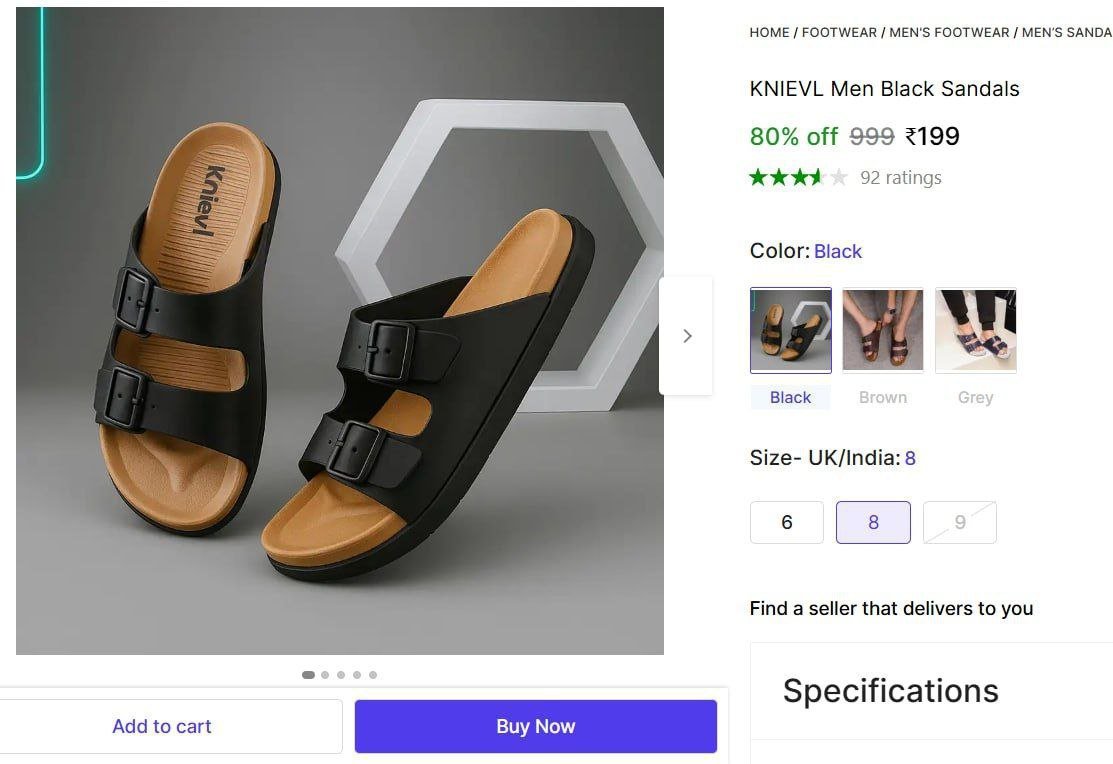View the 92 ratings link

pyautogui.click(x=901, y=178)
